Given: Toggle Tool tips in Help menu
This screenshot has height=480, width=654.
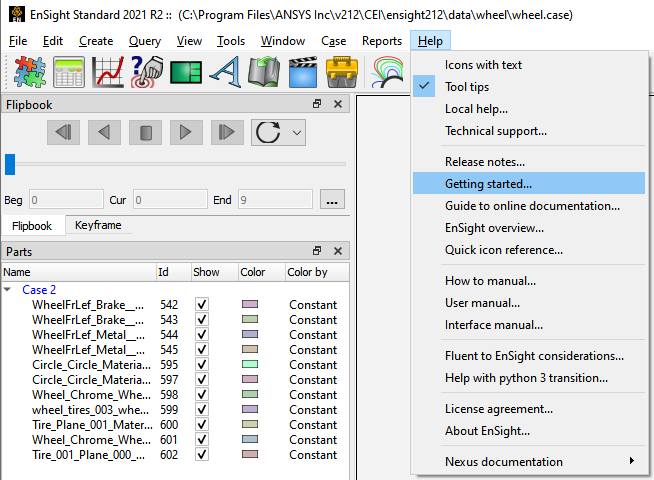Looking at the screenshot, I should [x=529, y=87].
